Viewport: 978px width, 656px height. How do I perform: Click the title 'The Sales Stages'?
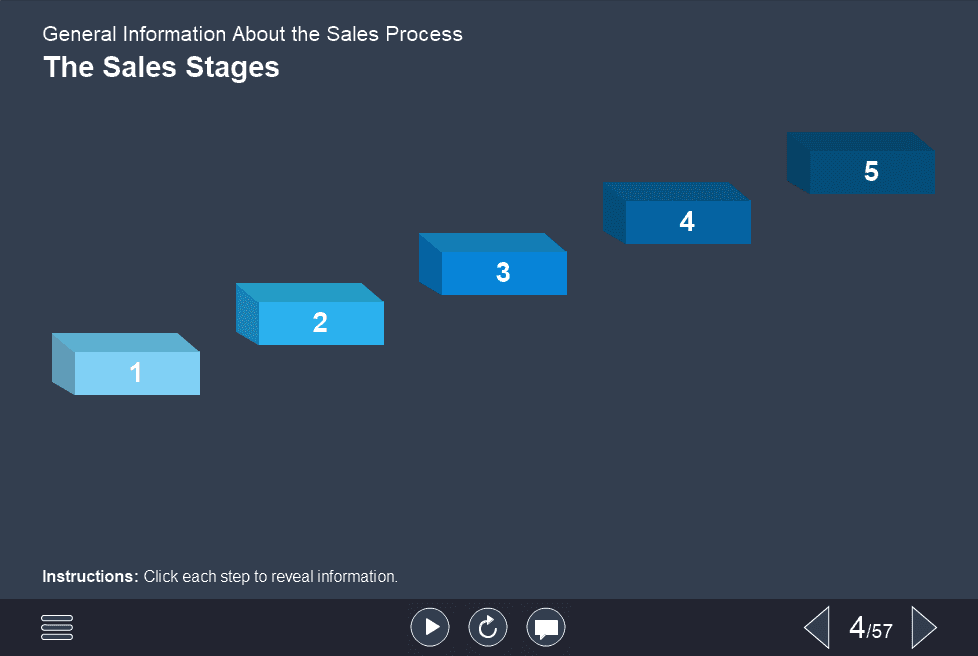point(161,68)
